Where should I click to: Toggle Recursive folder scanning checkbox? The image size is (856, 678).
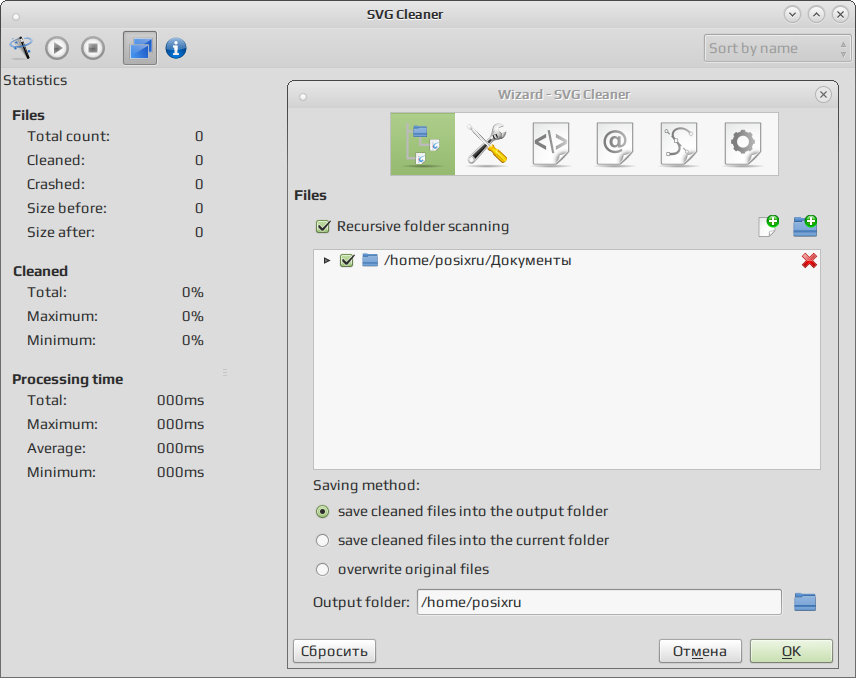tap(323, 227)
